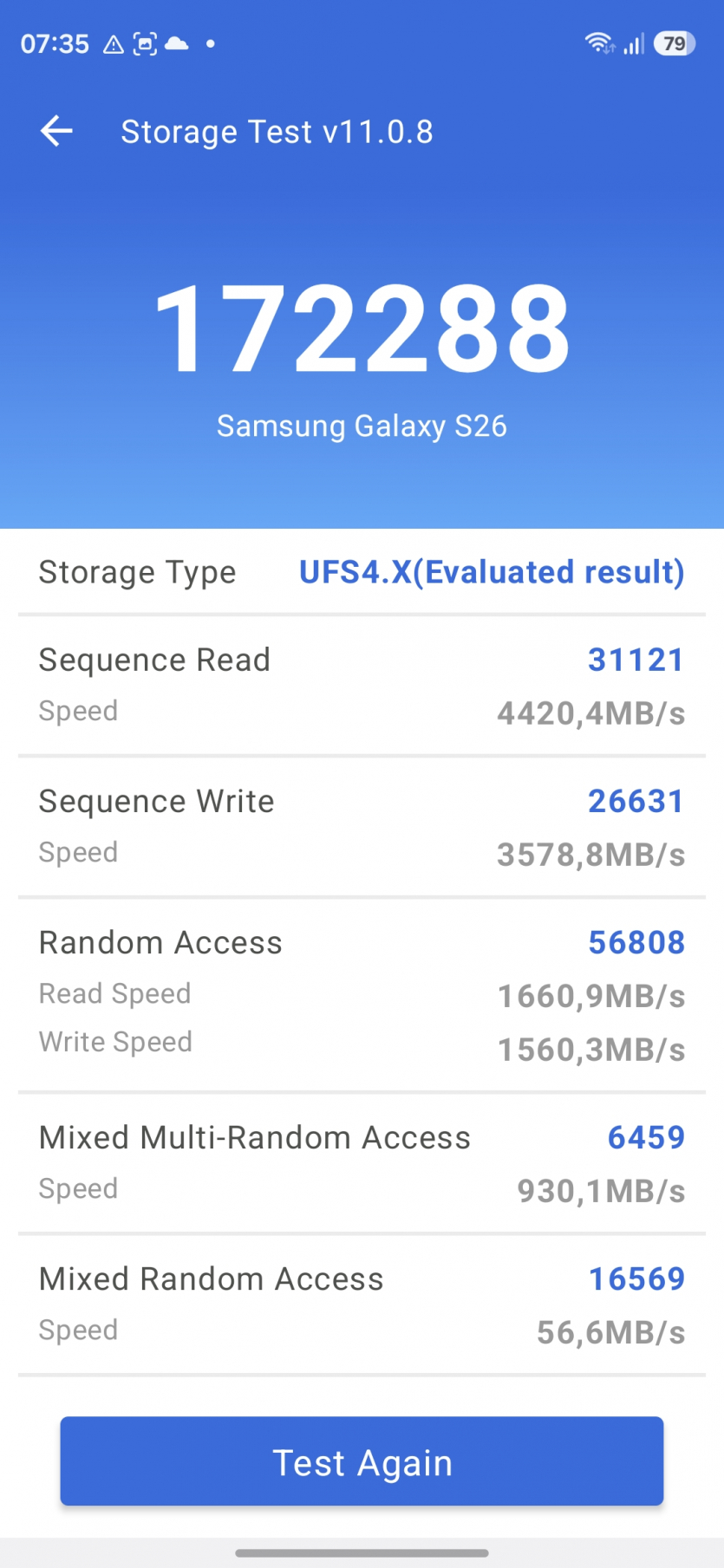724x1568 pixels.
Task: Tap the battery level 79 indicator
Action: [x=675, y=43]
